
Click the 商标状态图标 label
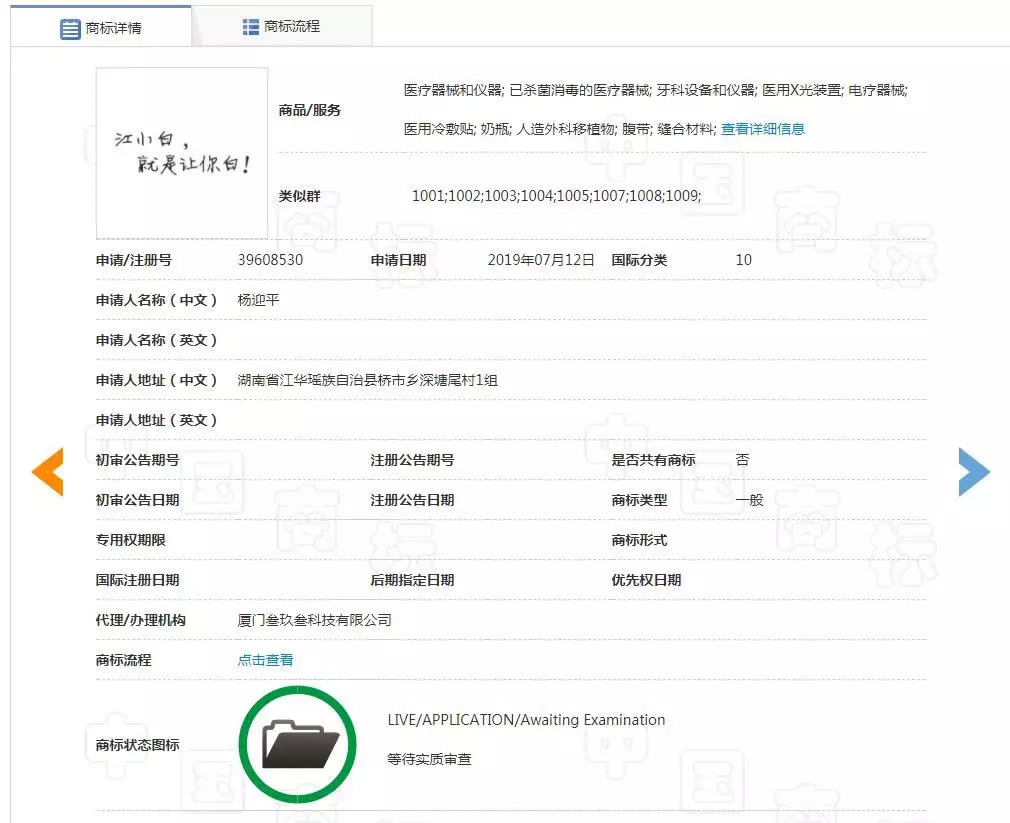click(x=137, y=744)
